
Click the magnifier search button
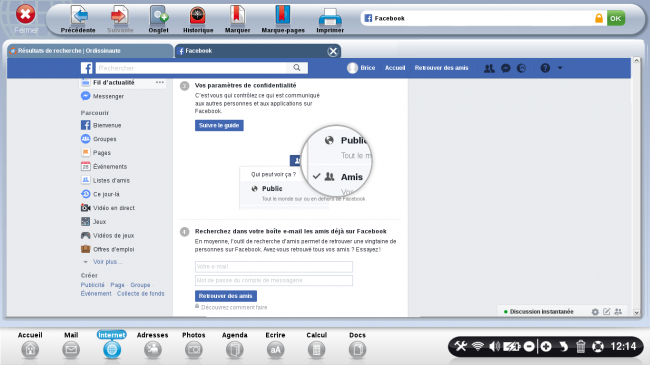(x=297, y=68)
